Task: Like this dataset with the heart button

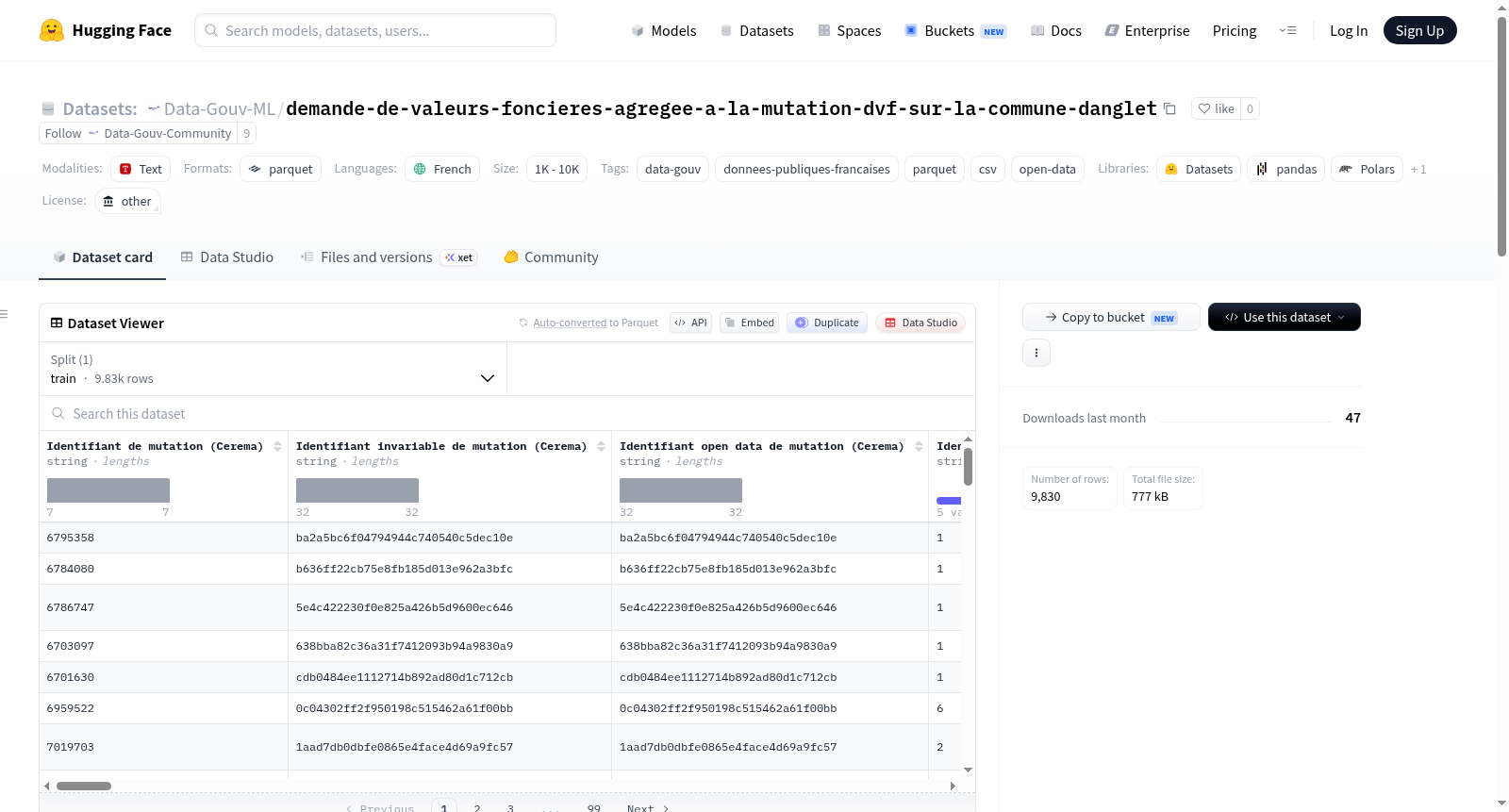Action: click(x=1216, y=108)
